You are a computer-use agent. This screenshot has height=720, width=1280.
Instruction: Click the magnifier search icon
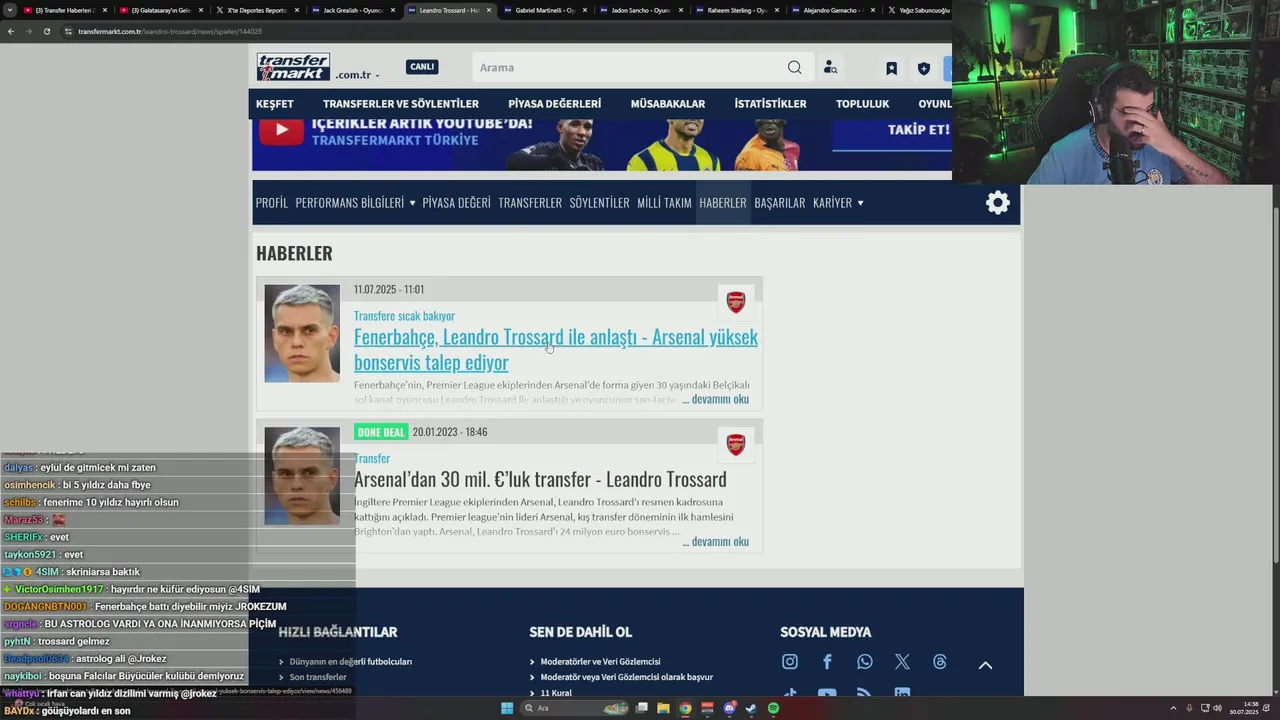794,67
